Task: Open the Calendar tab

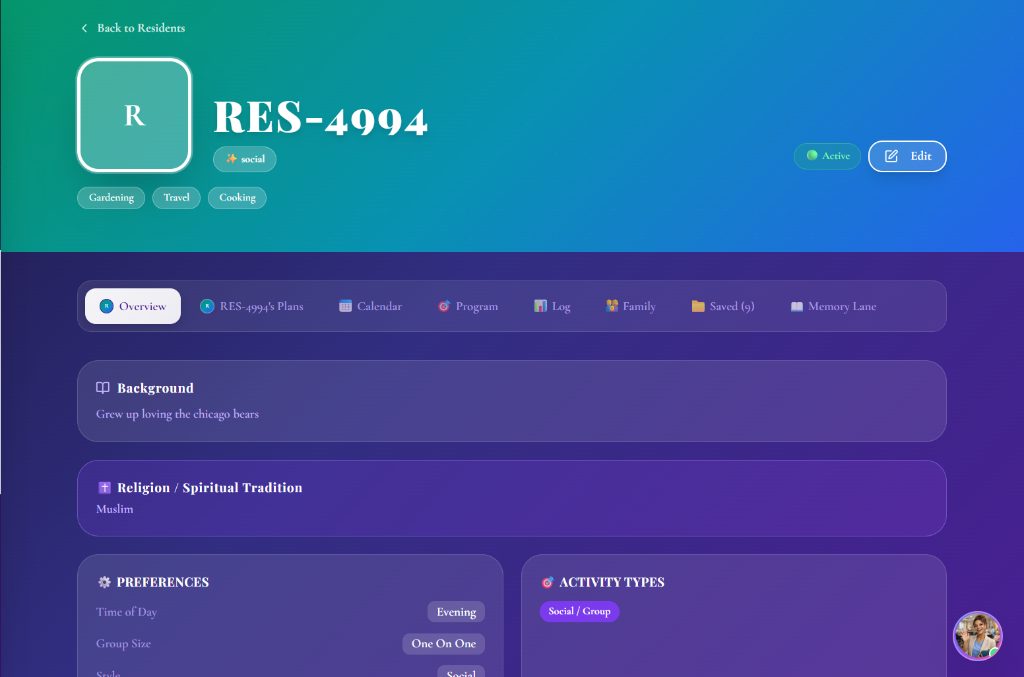Action: pos(370,306)
